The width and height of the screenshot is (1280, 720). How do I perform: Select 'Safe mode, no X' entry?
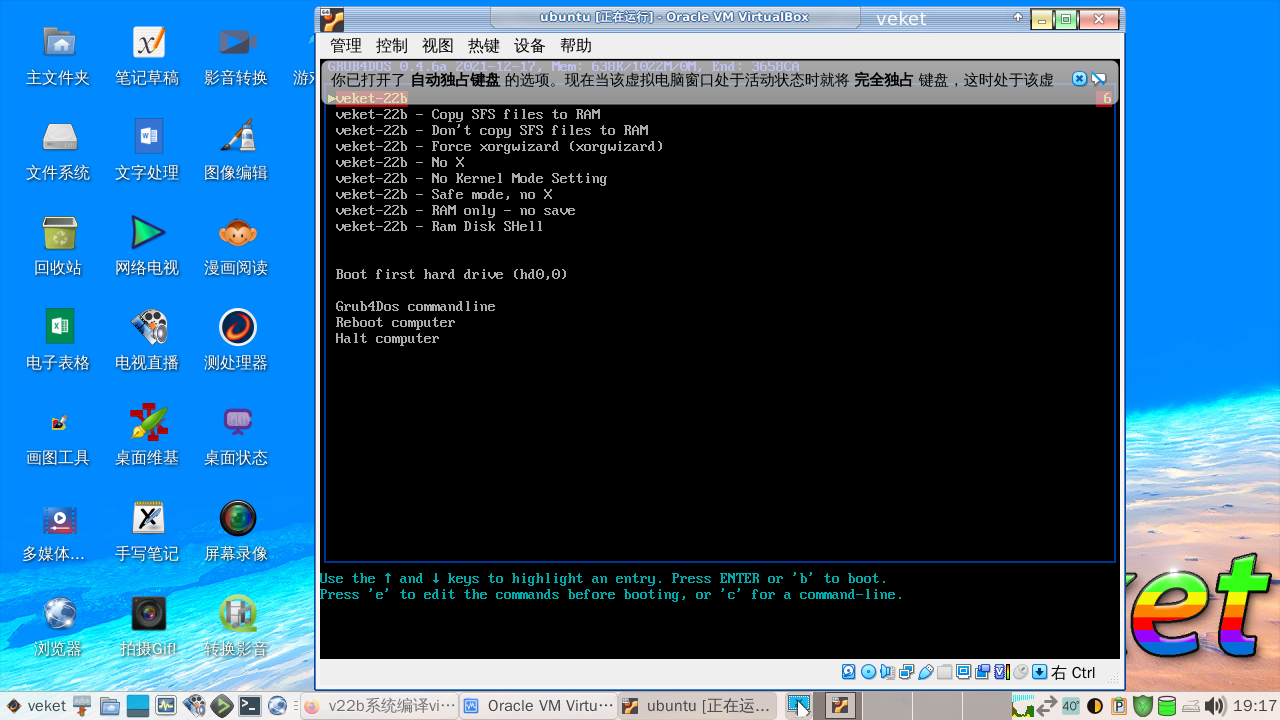coord(444,194)
